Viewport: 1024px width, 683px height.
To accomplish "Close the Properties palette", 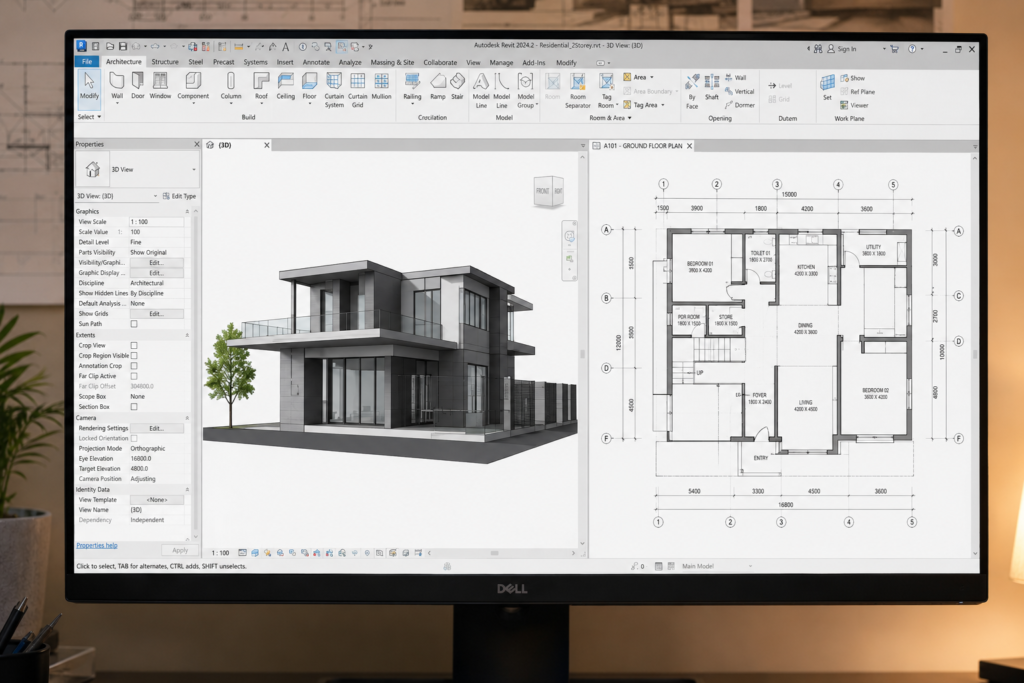I will 197,144.
